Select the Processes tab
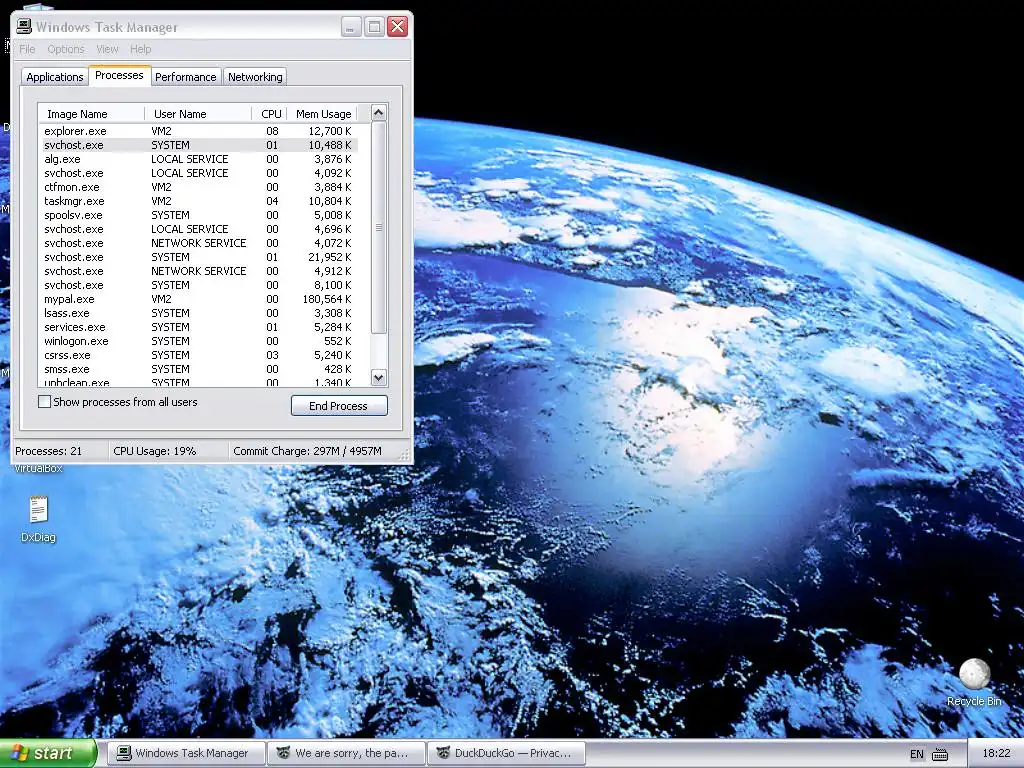This screenshot has height=768, width=1024. pos(120,75)
